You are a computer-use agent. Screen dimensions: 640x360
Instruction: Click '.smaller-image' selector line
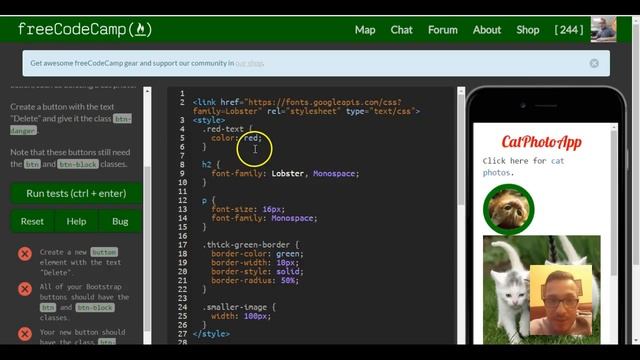pyautogui.click(x=239, y=307)
